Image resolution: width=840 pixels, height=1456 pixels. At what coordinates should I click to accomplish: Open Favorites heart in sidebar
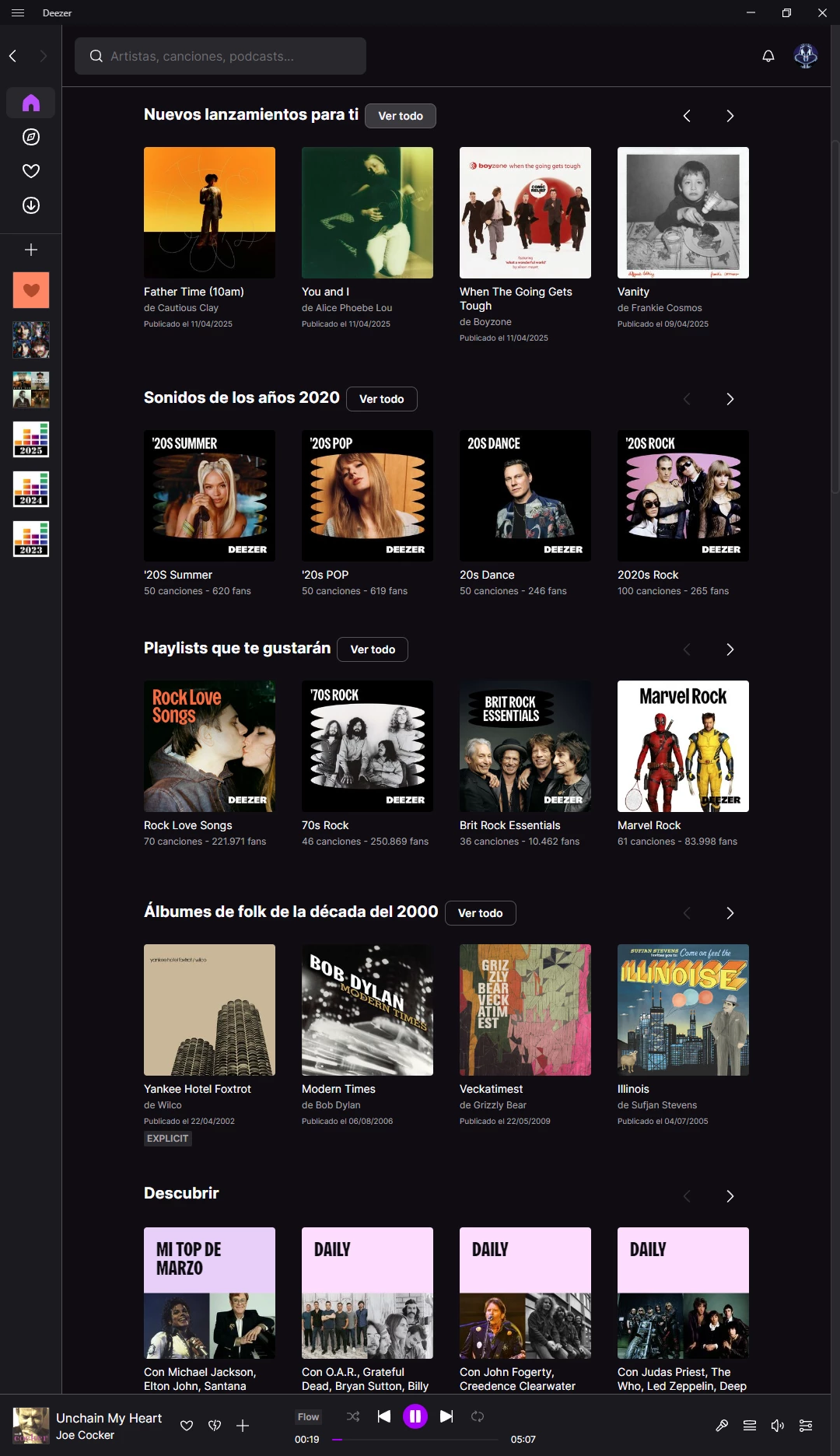point(31,171)
